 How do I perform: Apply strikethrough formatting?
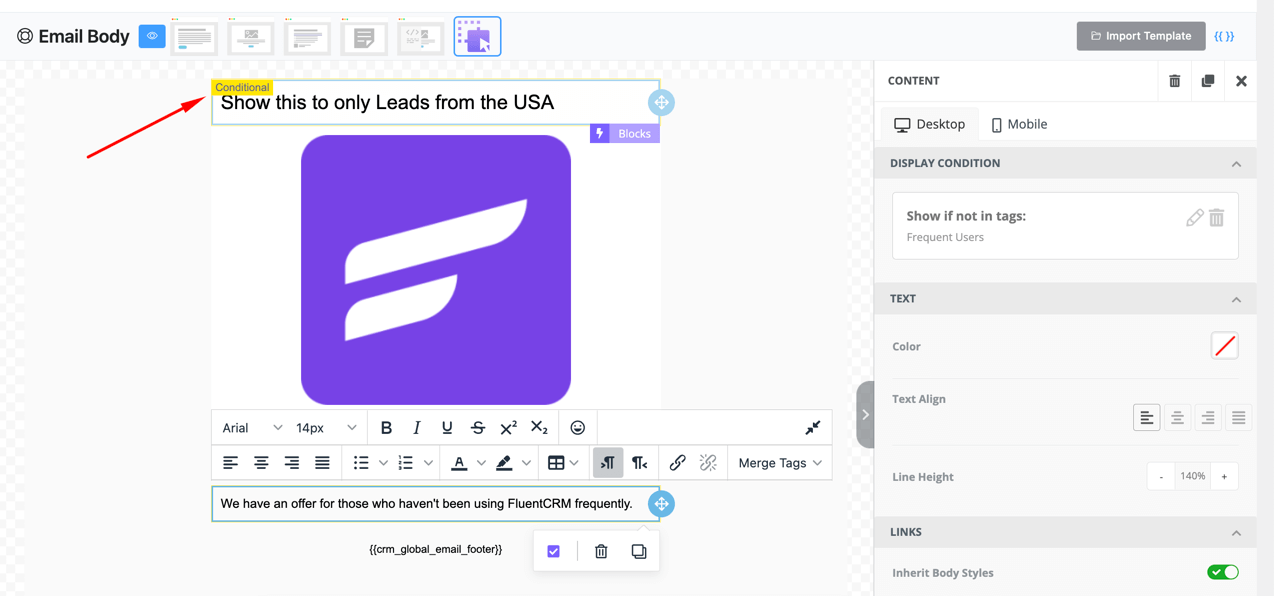[x=478, y=428]
